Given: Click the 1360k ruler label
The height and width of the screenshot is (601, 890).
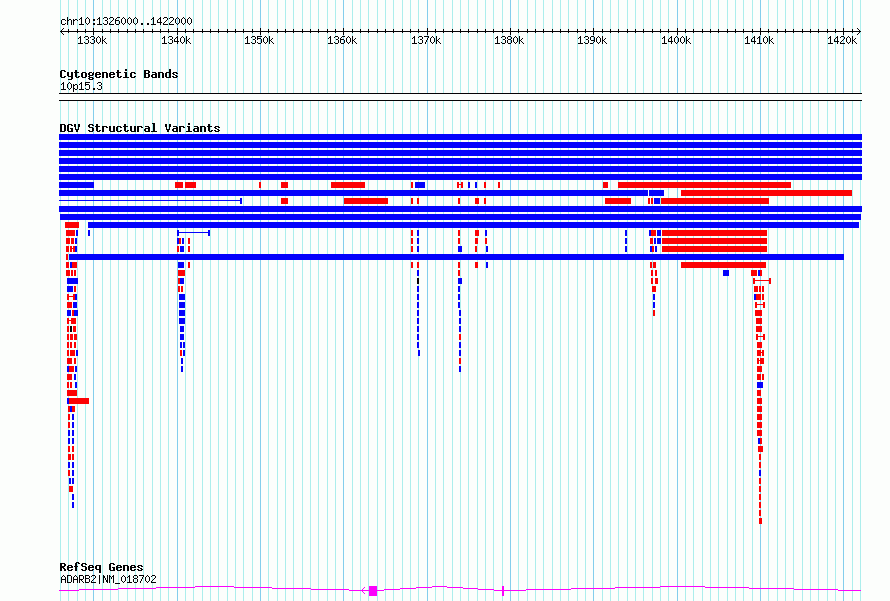Looking at the screenshot, I should click(x=342, y=40).
